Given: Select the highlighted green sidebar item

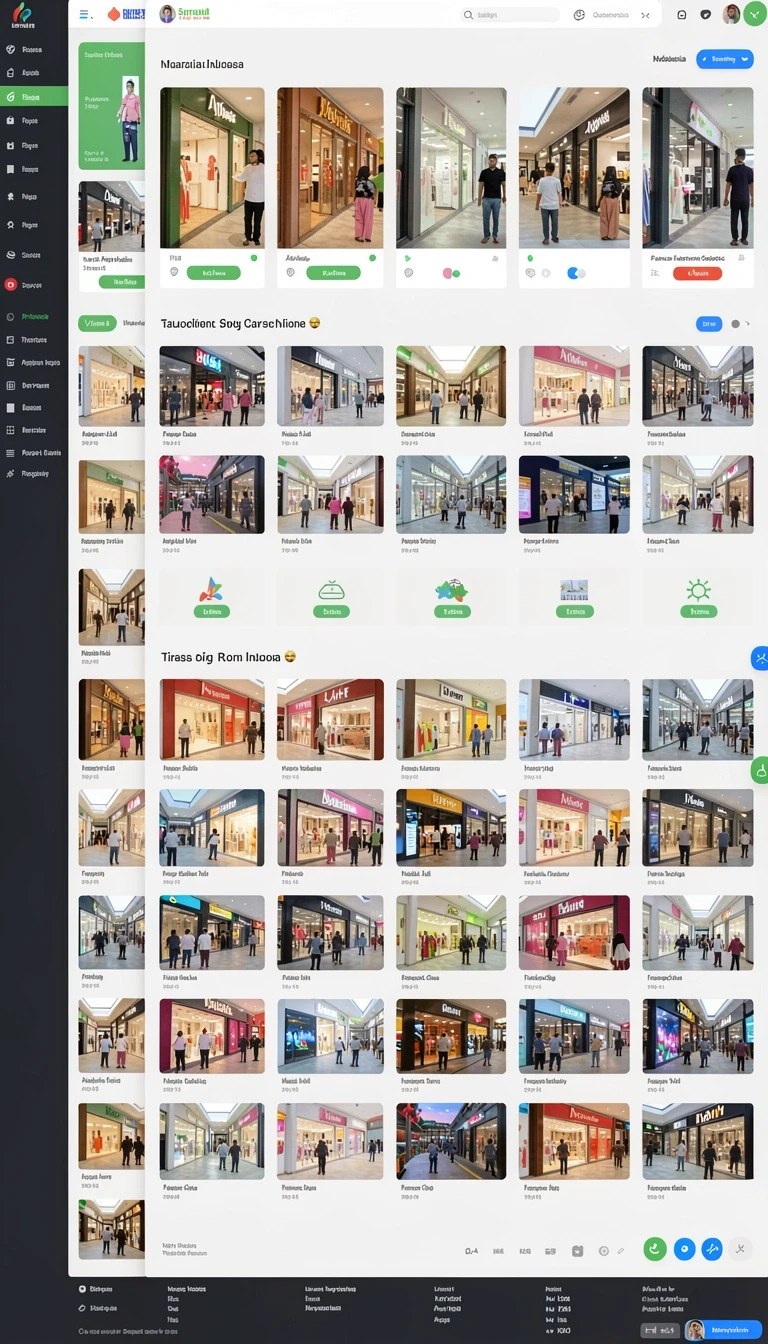Looking at the screenshot, I should tap(34, 97).
